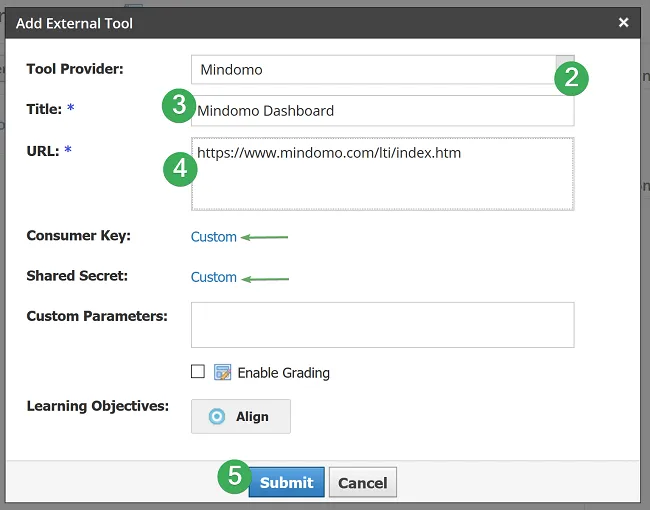Click the green step 5 badge
This screenshot has width=650, height=510.
235,476
